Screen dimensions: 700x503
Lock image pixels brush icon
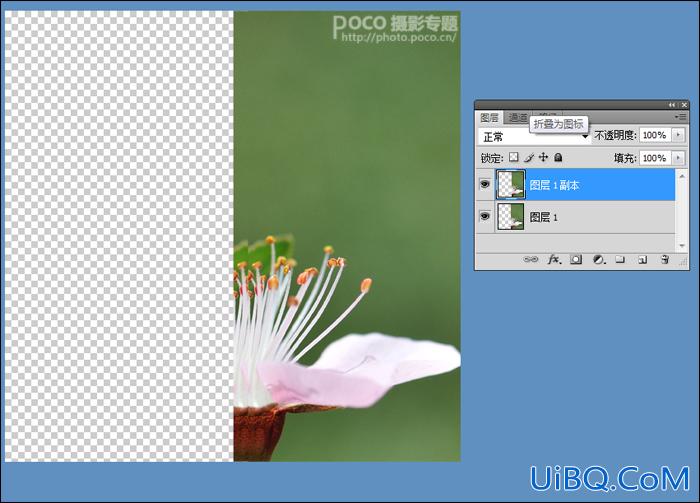[529, 157]
